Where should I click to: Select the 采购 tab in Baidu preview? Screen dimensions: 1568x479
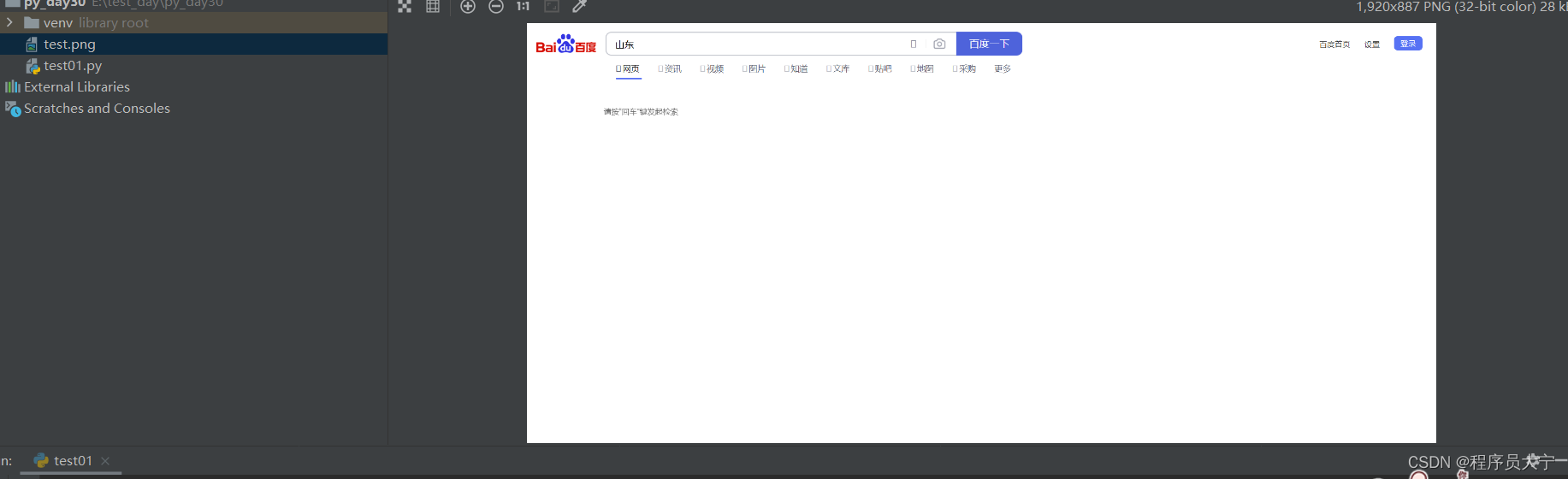(x=964, y=69)
